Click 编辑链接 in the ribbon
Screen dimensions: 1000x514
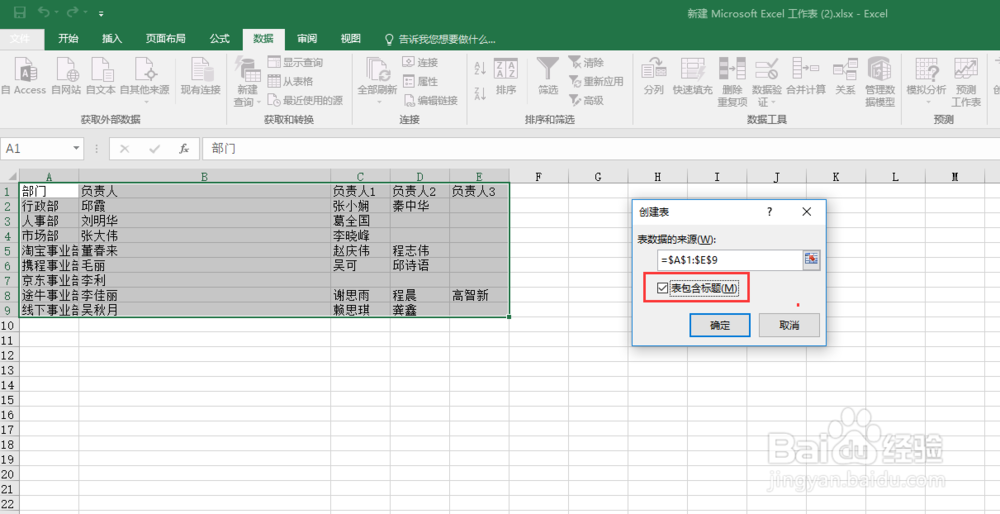[430, 100]
